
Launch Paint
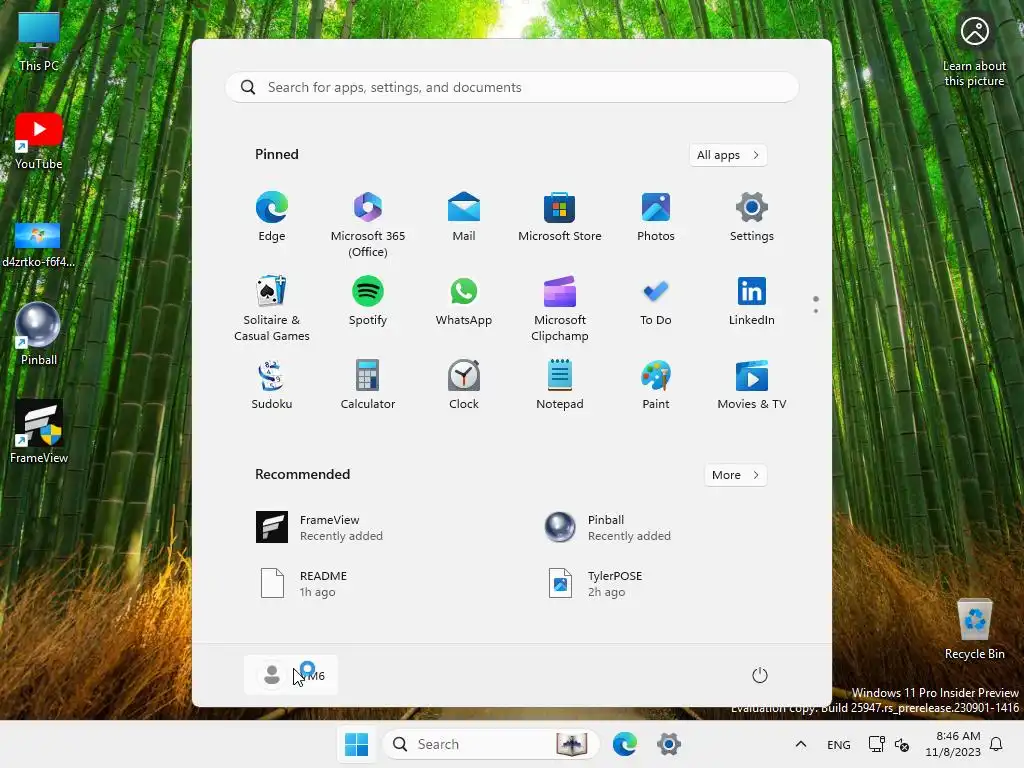tap(656, 385)
